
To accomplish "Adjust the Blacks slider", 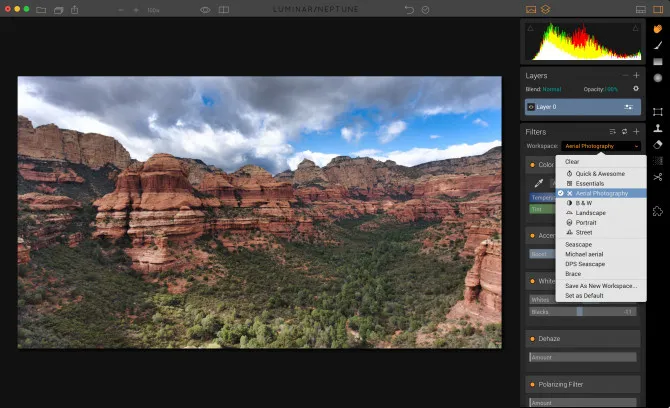I will pos(579,312).
